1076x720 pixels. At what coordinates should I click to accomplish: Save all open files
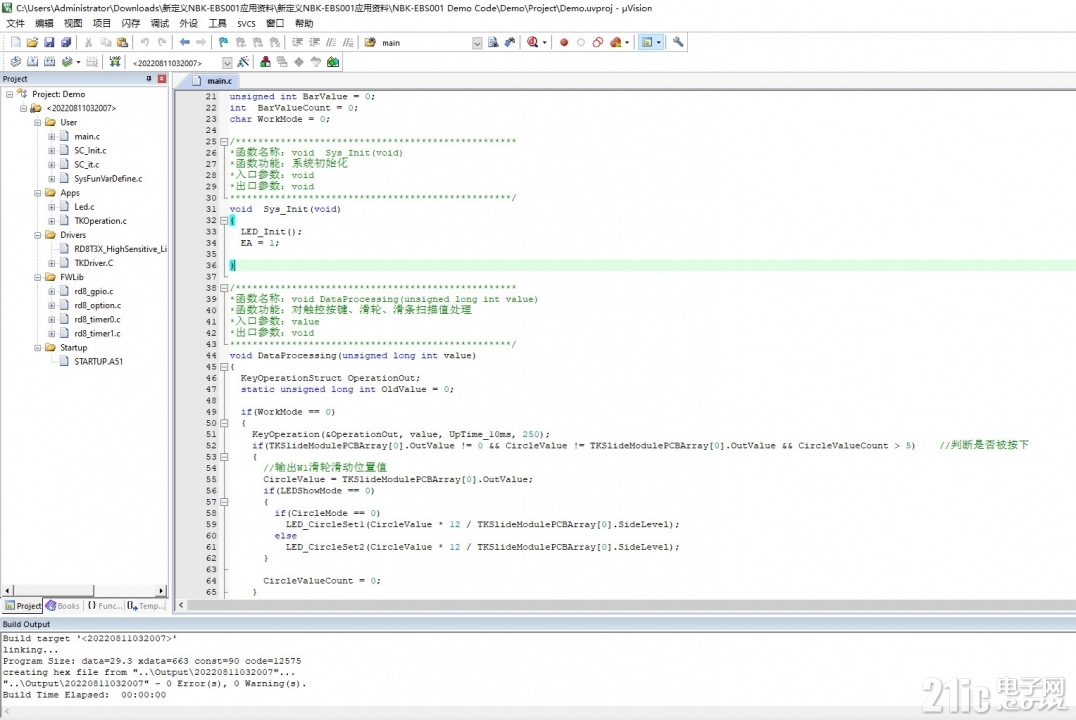[66, 43]
